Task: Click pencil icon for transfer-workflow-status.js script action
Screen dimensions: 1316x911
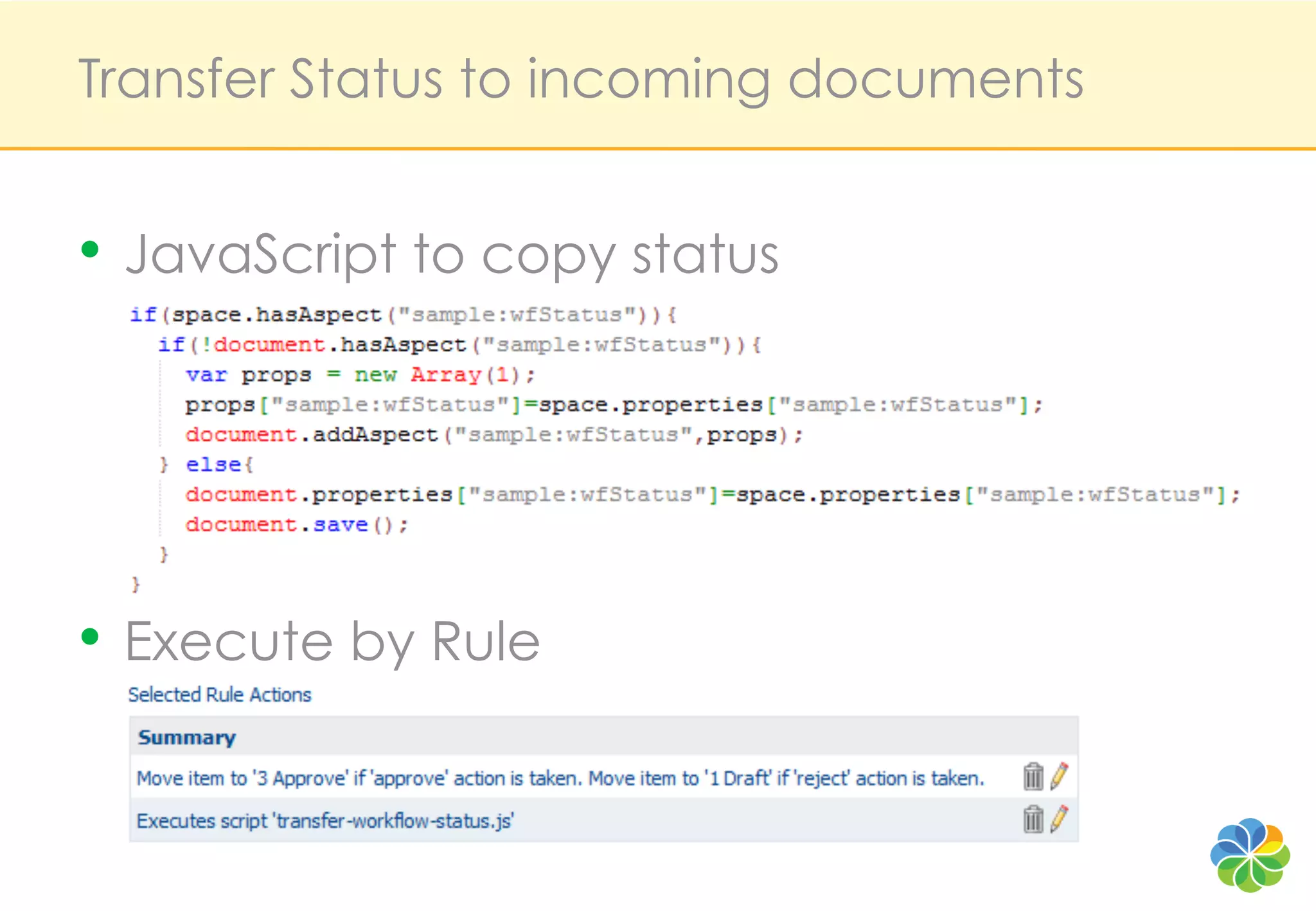Action: [x=1059, y=819]
